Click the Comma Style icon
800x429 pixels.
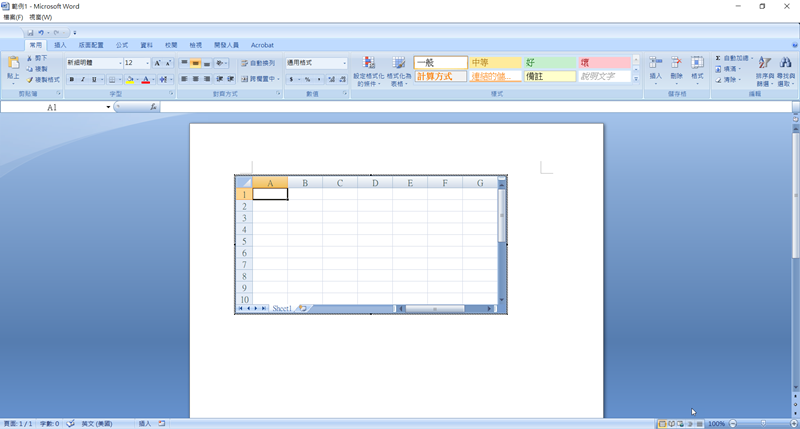(319, 80)
